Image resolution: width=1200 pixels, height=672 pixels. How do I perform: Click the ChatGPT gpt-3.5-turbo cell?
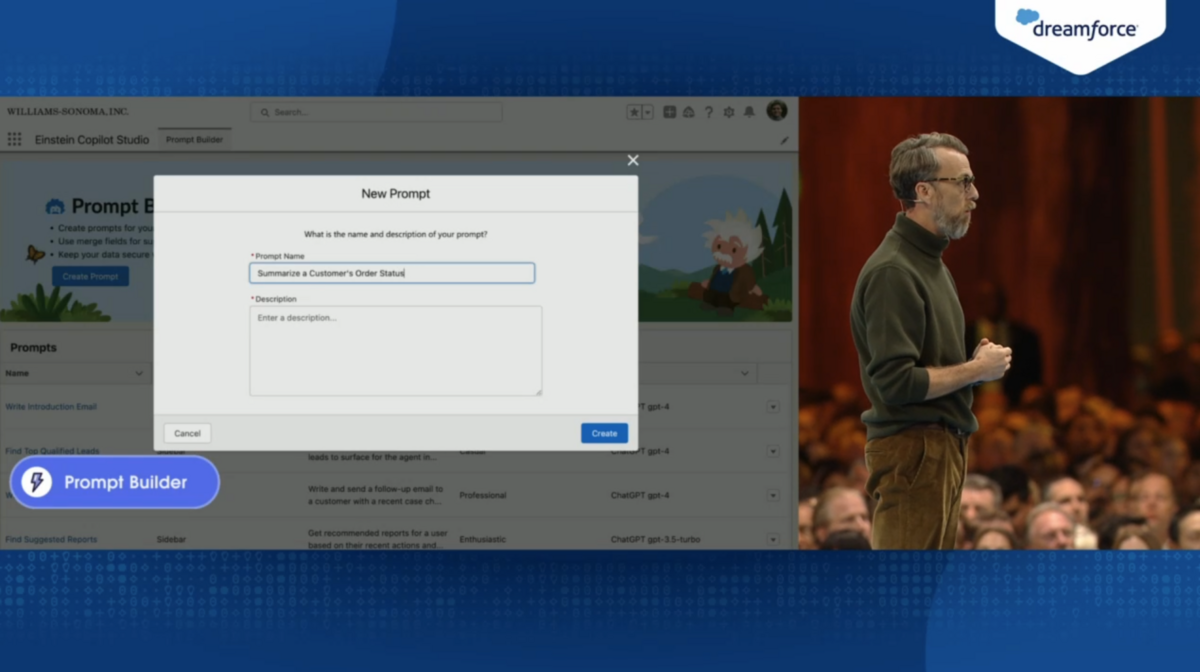coord(655,539)
